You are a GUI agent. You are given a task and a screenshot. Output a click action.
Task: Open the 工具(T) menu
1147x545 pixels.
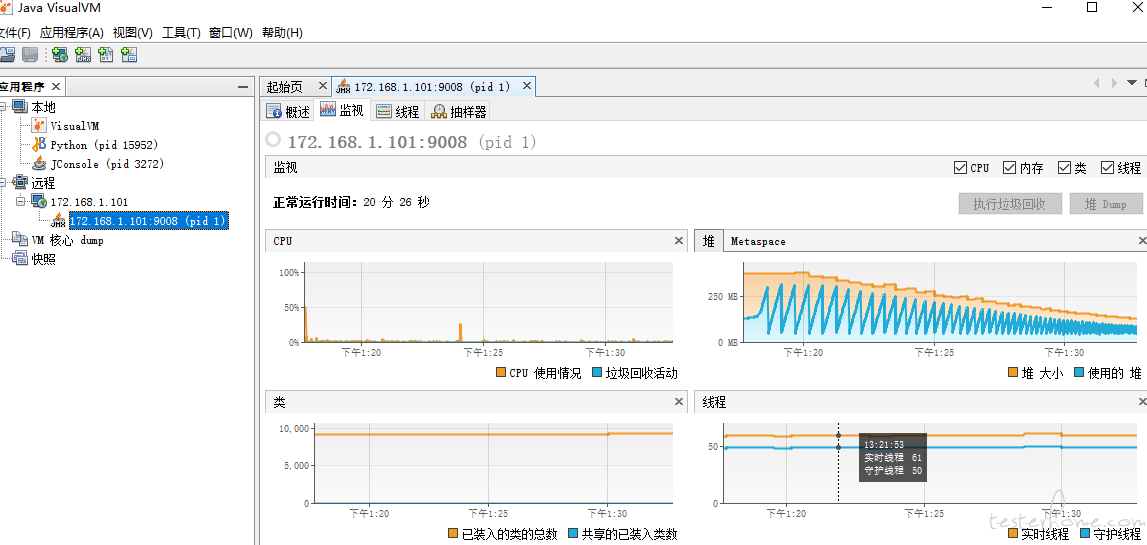(x=181, y=33)
